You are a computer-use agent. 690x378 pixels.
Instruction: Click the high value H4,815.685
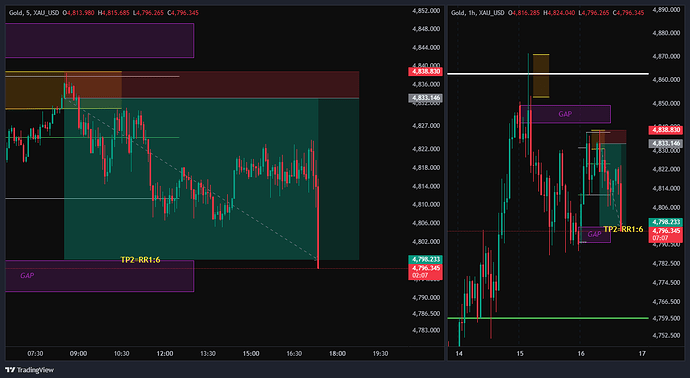coord(114,13)
